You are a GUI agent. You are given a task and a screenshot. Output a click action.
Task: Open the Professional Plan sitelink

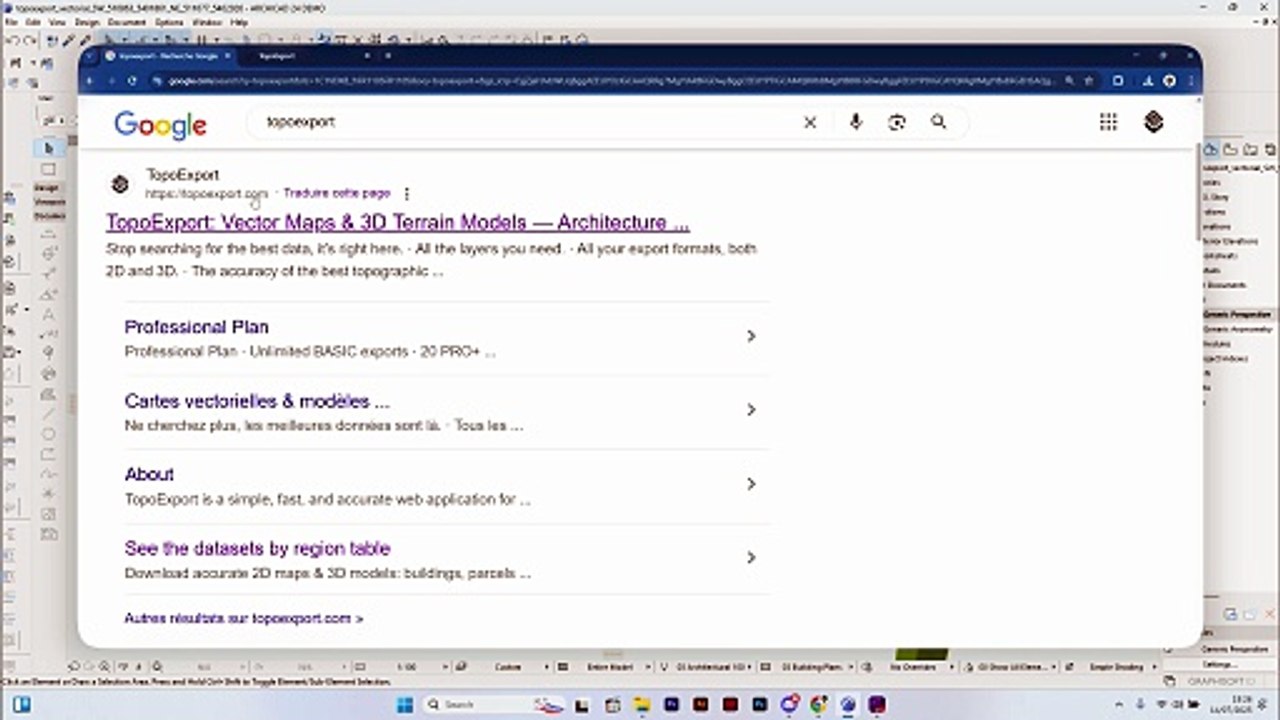coord(196,327)
